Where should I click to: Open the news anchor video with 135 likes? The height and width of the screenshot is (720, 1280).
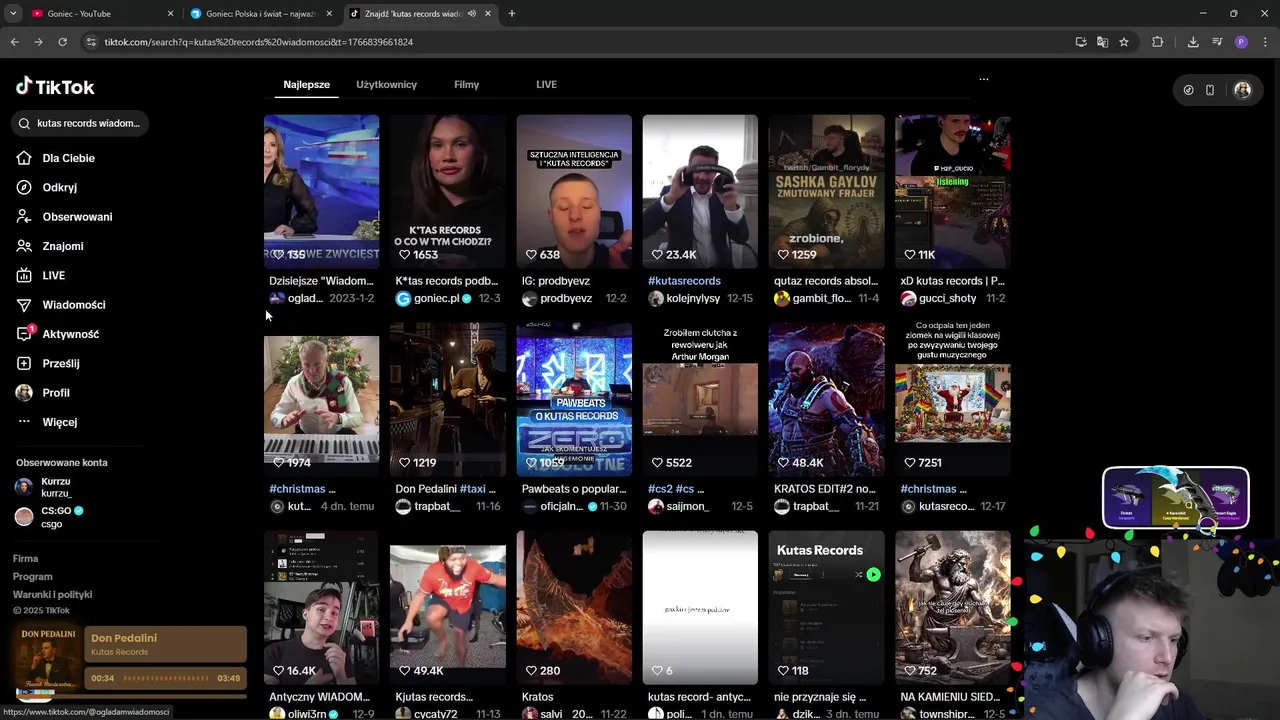(321, 191)
